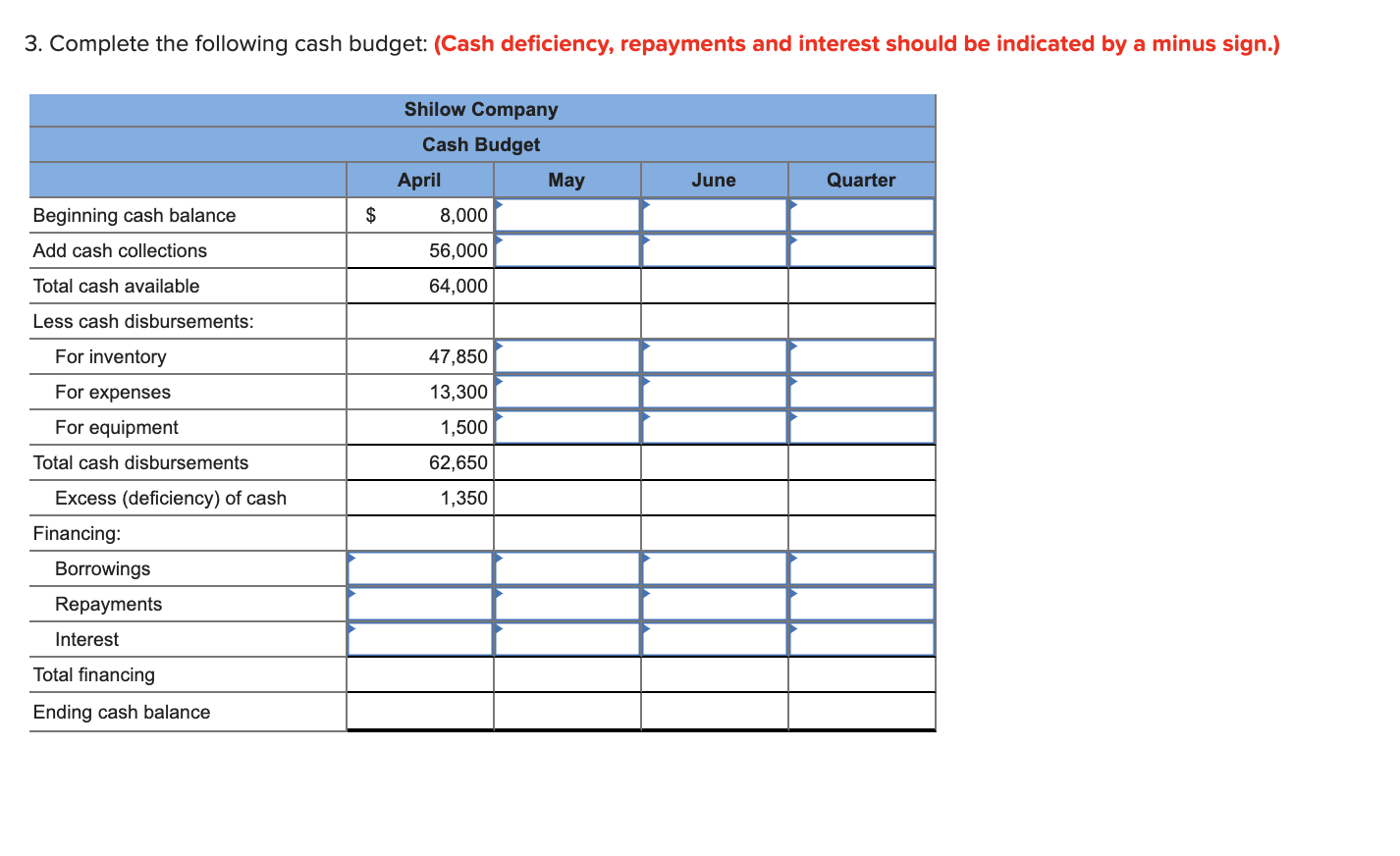
Task: Click the April column header
Action: pyautogui.click(x=419, y=180)
